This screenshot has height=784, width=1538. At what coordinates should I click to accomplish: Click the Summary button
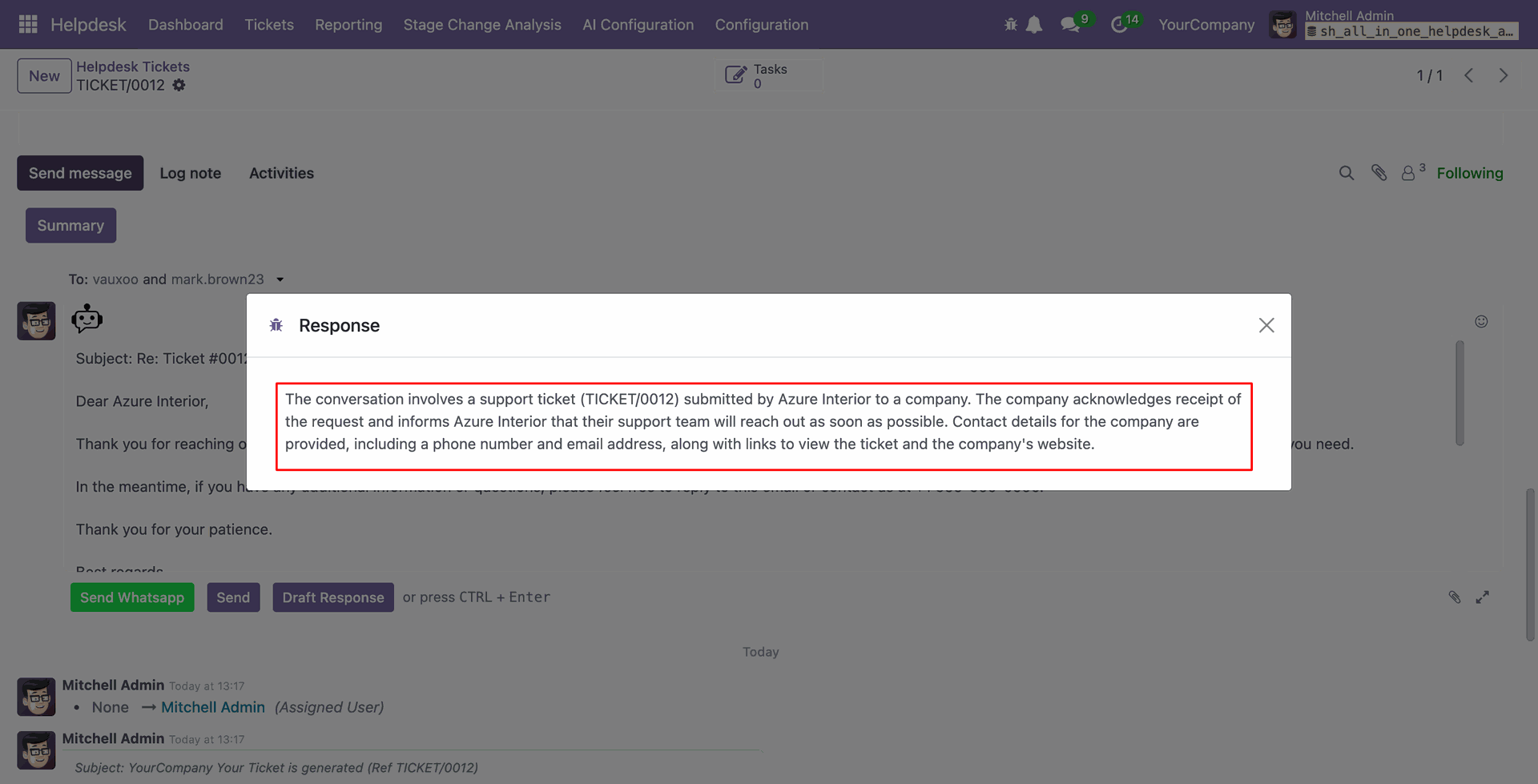[70, 226]
